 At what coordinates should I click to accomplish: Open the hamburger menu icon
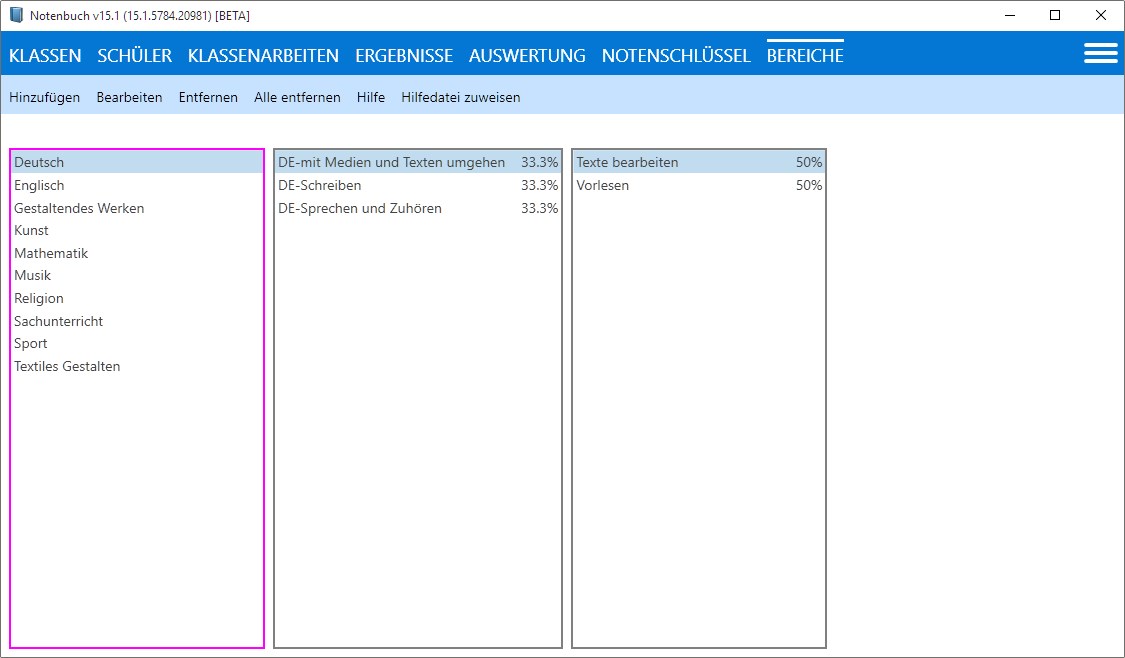tap(1100, 54)
